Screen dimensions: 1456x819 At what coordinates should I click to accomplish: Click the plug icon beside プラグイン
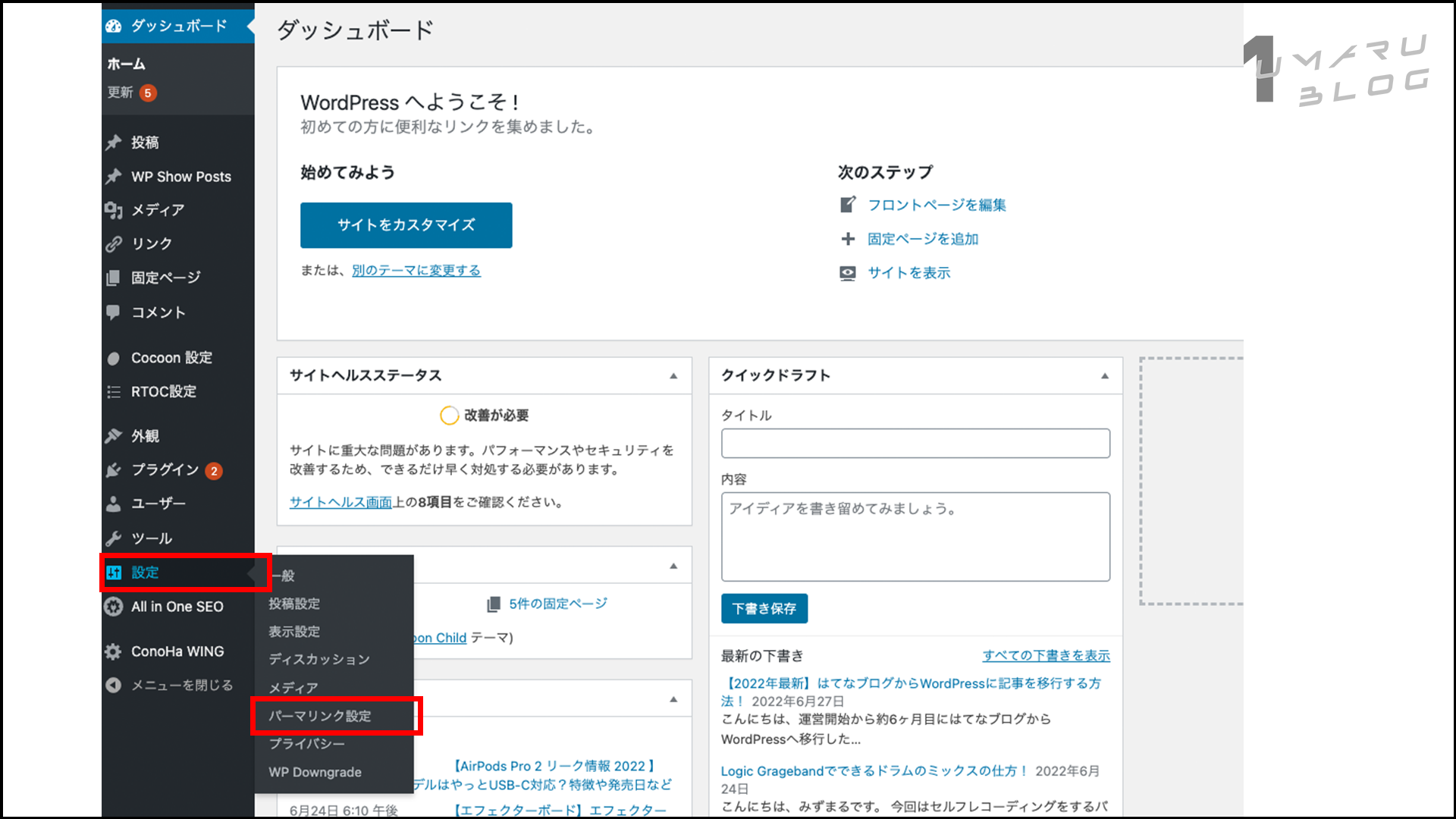tap(114, 470)
